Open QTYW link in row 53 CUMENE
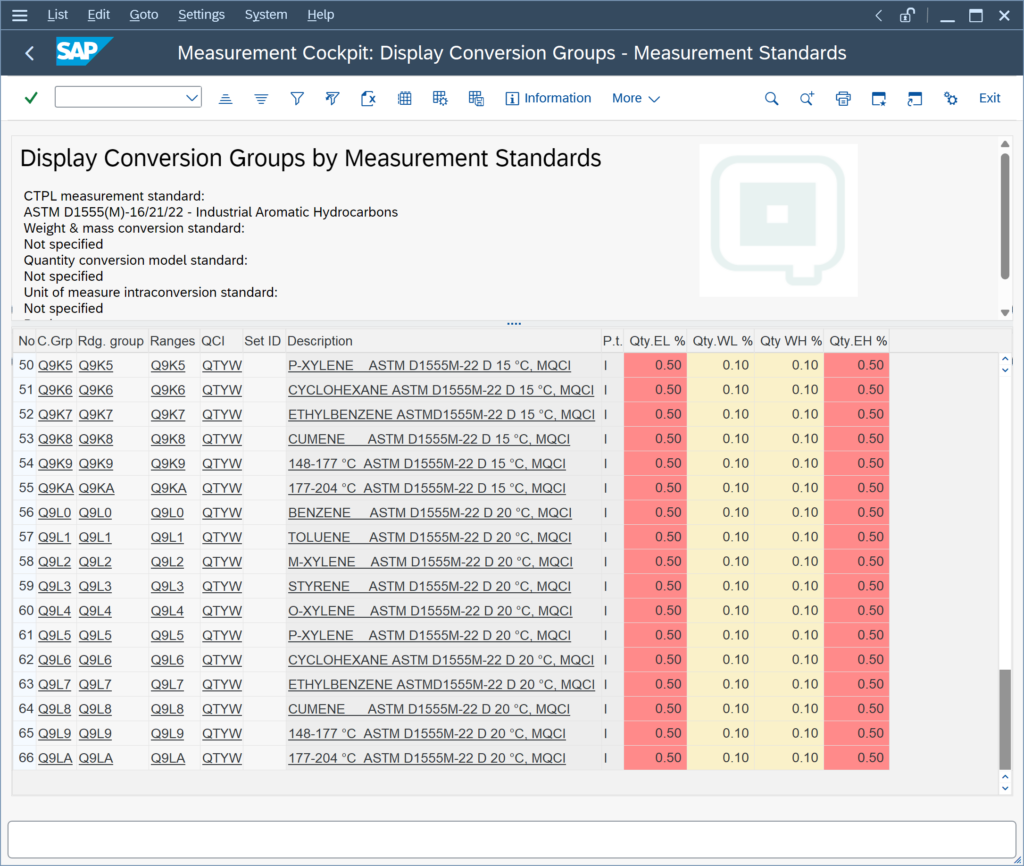Image resolution: width=1024 pixels, height=866 pixels. click(x=221, y=440)
